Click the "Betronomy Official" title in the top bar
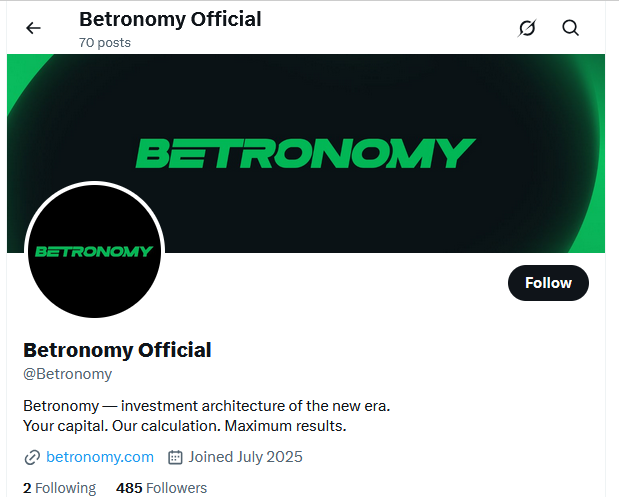 click(x=170, y=19)
